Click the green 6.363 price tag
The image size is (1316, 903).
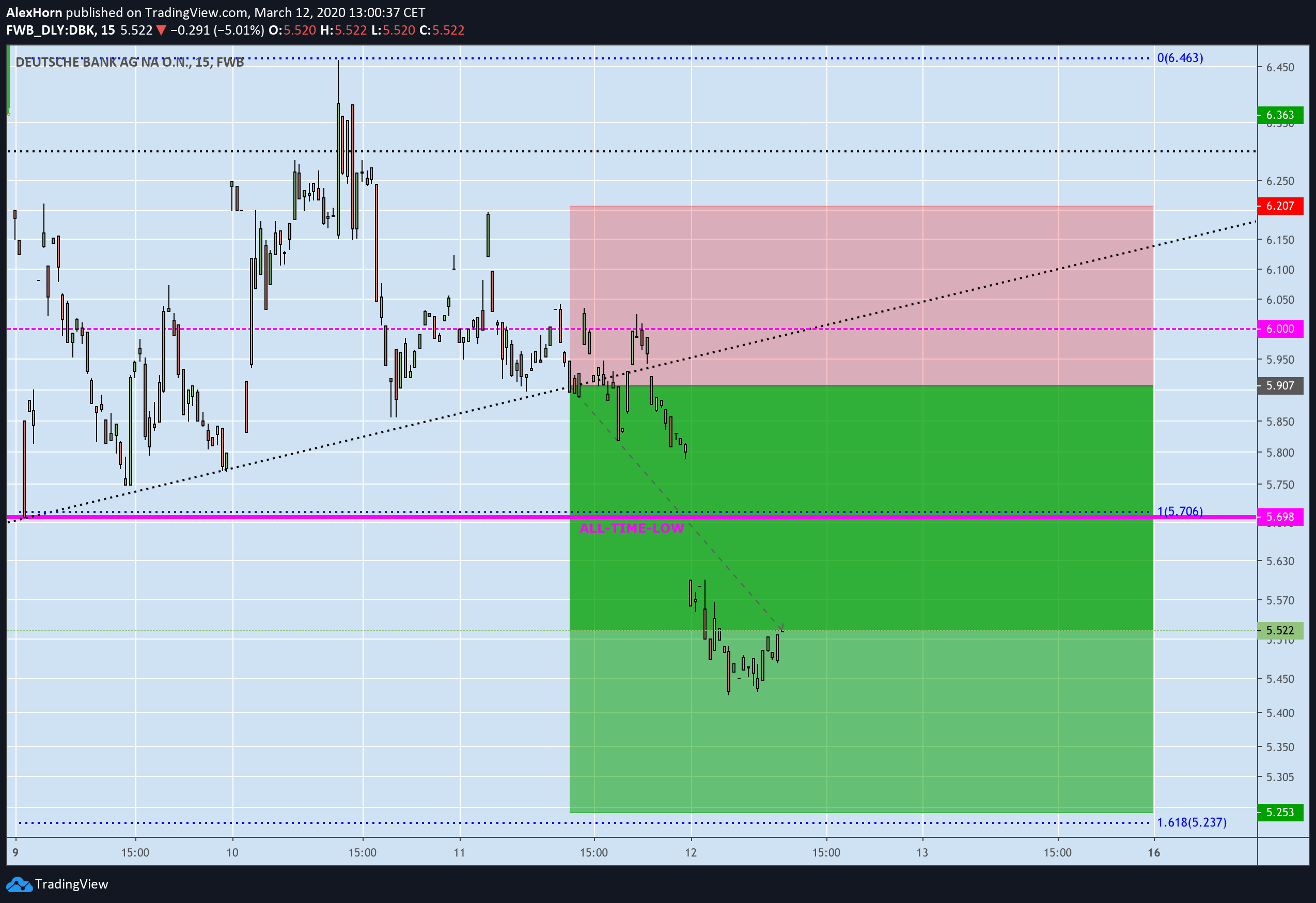pyautogui.click(x=1280, y=115)
